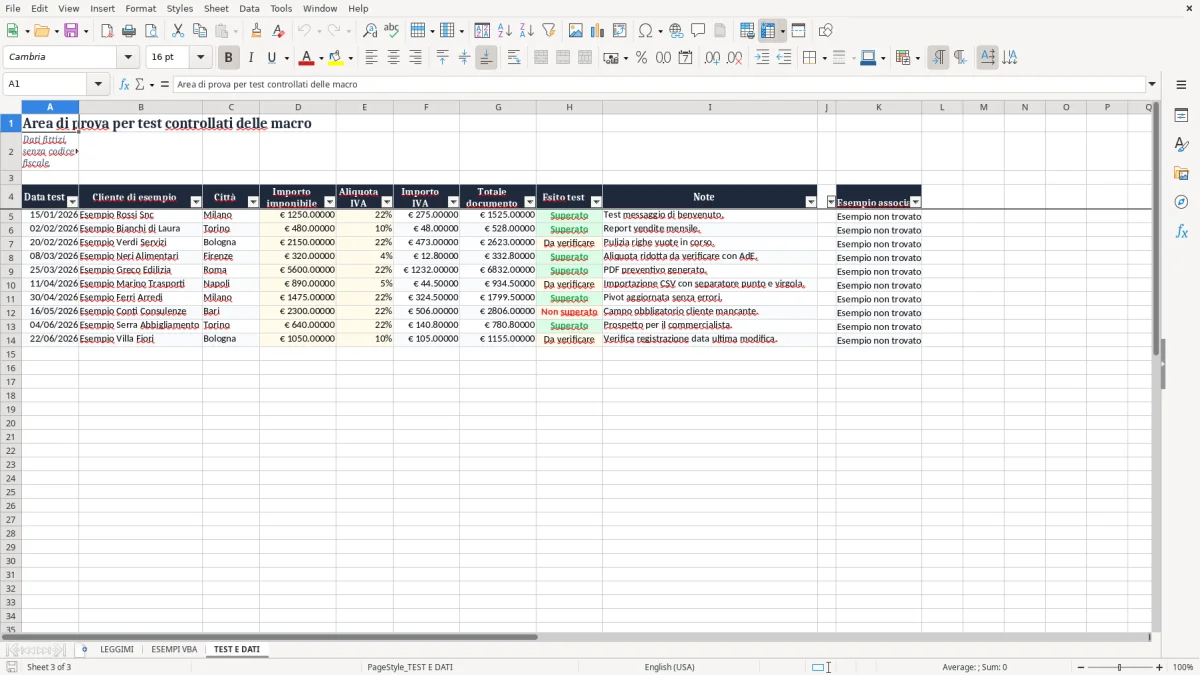Open the Font Color dropdown arrow

(321, 58)
